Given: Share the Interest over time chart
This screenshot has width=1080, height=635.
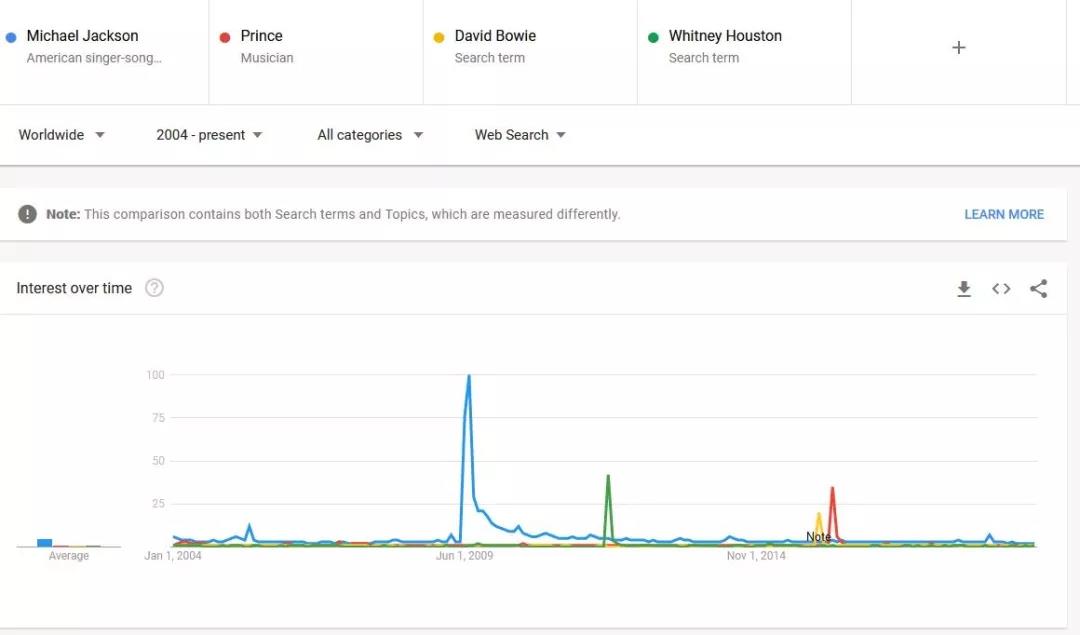Looking at the screenshot, I should click(1038, 289).
